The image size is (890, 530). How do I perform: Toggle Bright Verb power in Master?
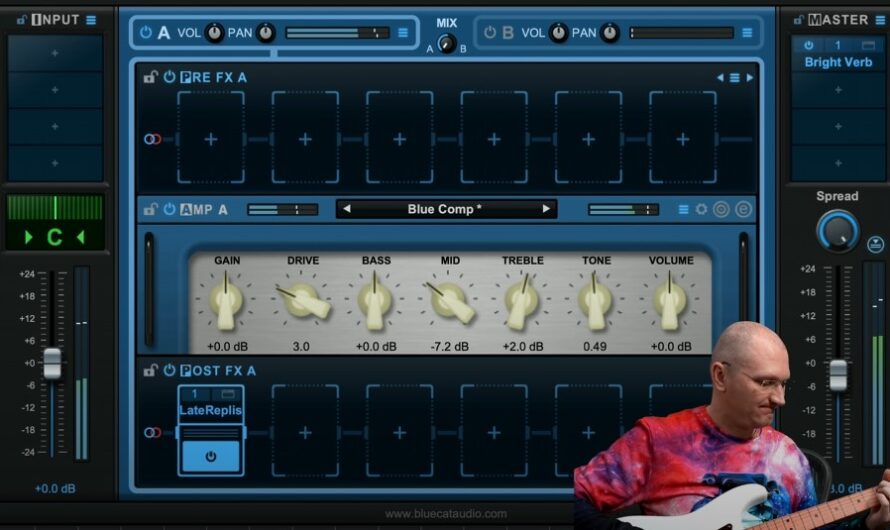click(809, 45)
